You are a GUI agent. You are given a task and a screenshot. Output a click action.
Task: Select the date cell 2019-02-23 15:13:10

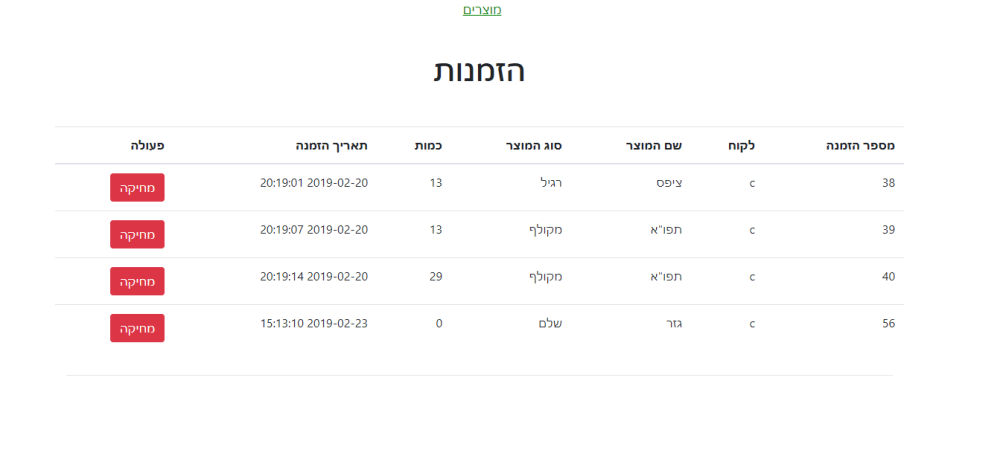pos(314,324)
